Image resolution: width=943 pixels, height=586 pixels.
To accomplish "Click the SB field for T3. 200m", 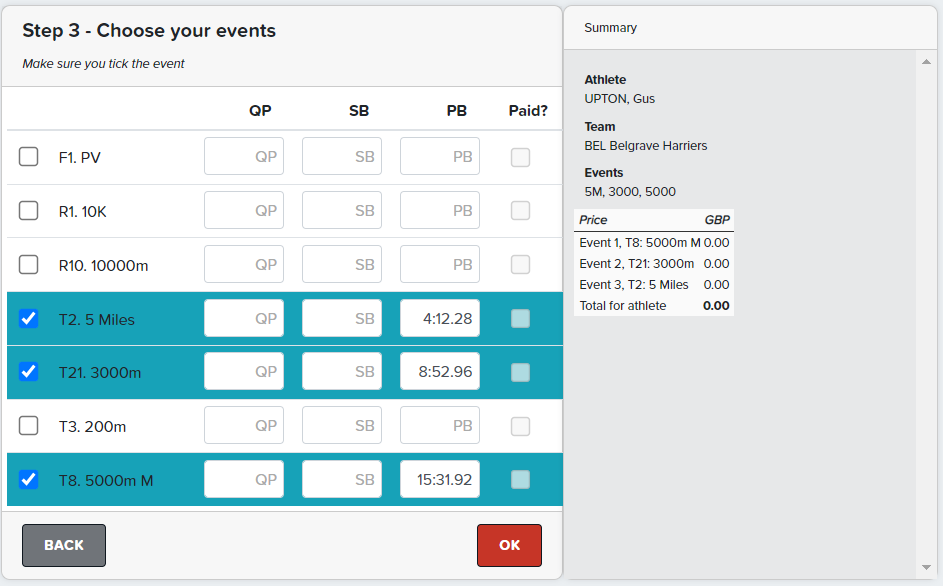I will pos(342,426).
